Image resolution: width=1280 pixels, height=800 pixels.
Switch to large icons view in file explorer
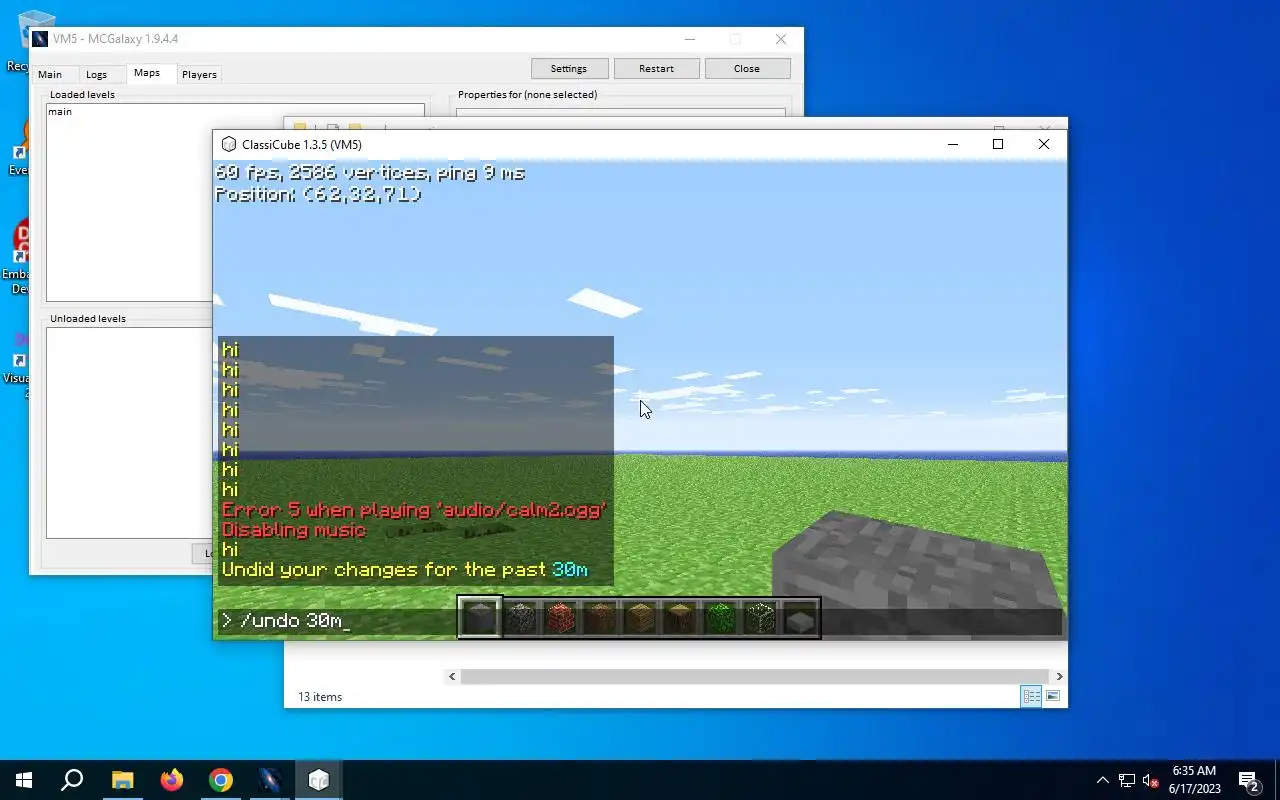click(x=1052, y=696)
